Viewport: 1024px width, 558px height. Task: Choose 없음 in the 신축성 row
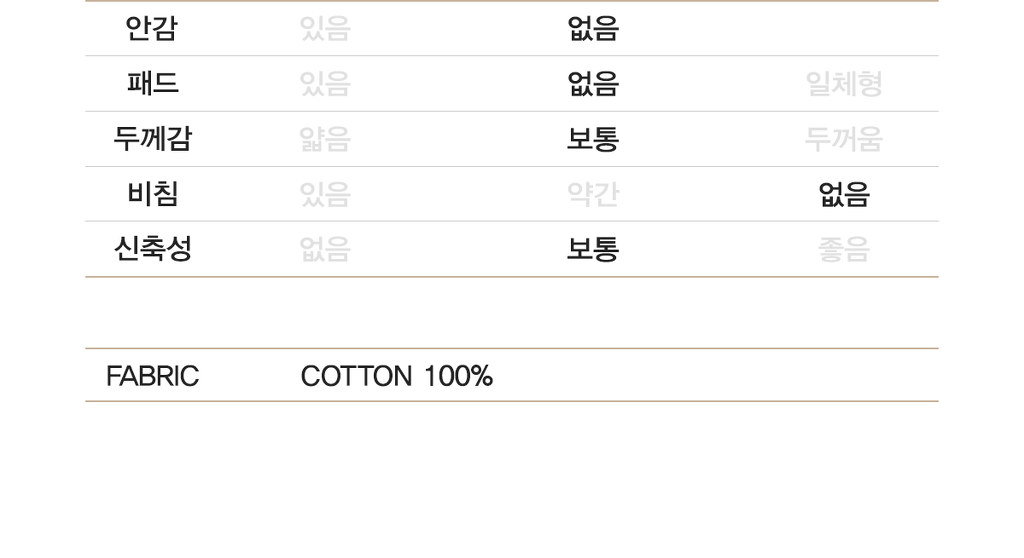[325, 249]
